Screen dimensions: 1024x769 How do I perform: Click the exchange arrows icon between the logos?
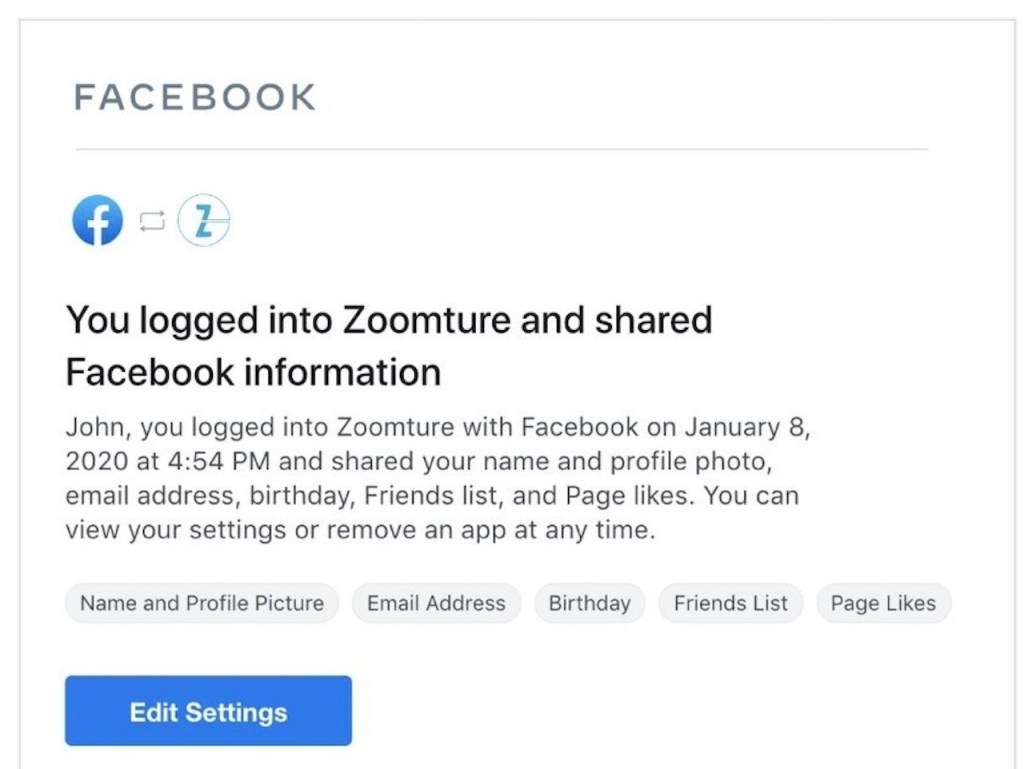pos(152,221)
